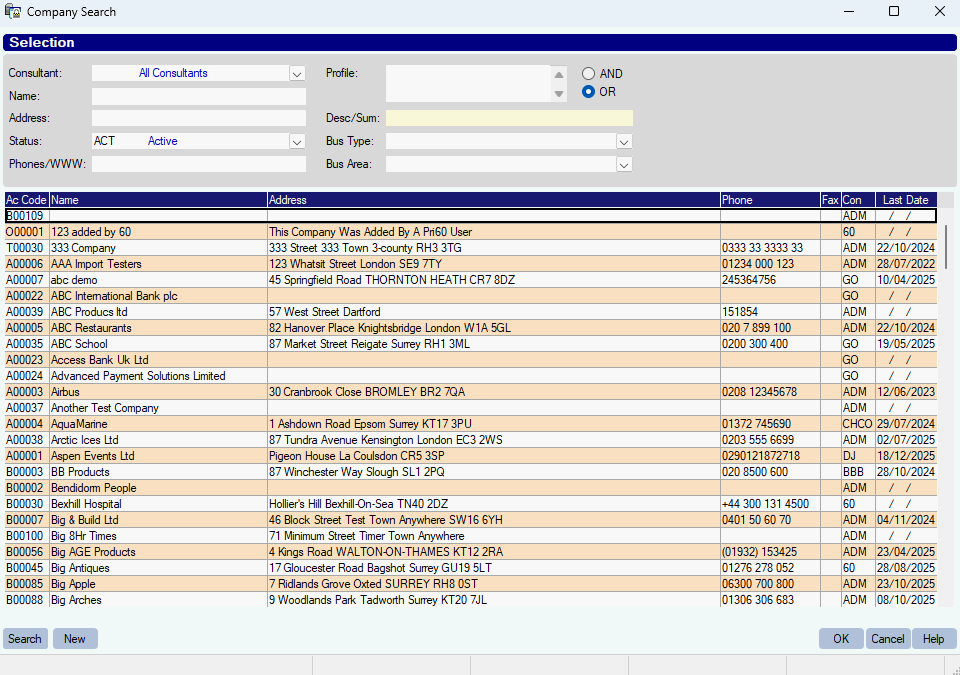
Task: Select the 'Big Arches' row
Action: [x=471, y=600]
